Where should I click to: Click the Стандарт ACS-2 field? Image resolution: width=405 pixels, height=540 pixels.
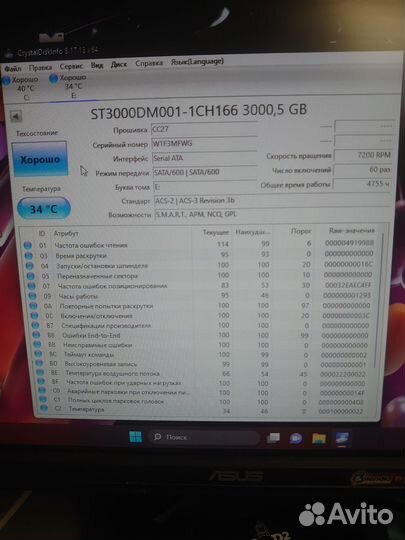click(273, 201)
